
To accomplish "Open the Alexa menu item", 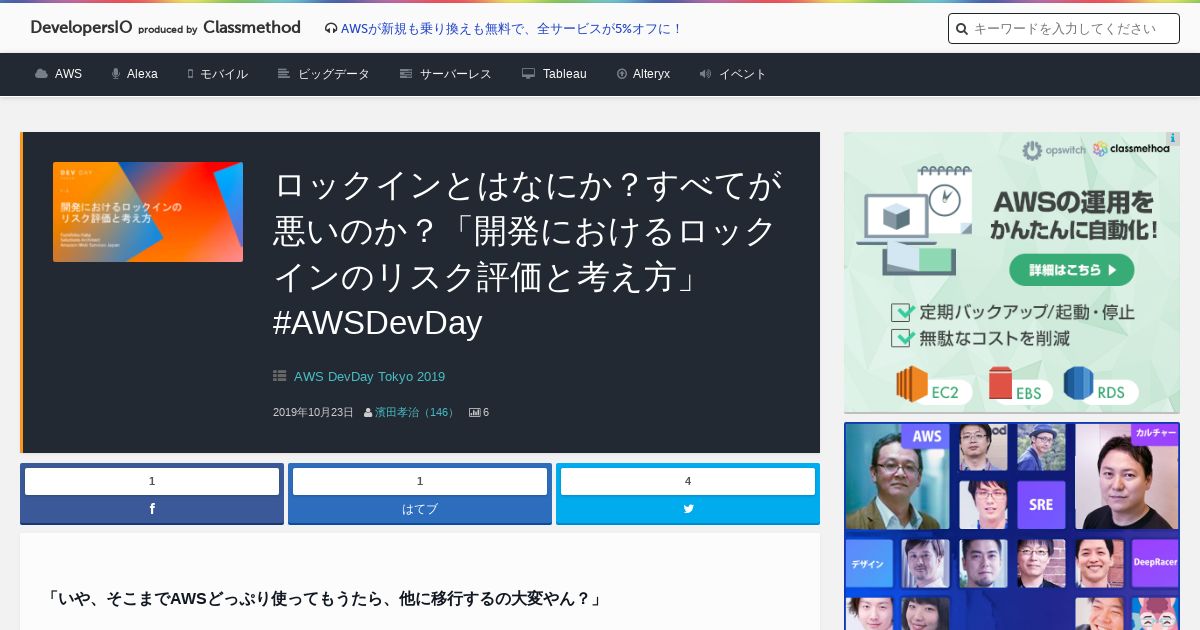I will [x=142, y=74].
